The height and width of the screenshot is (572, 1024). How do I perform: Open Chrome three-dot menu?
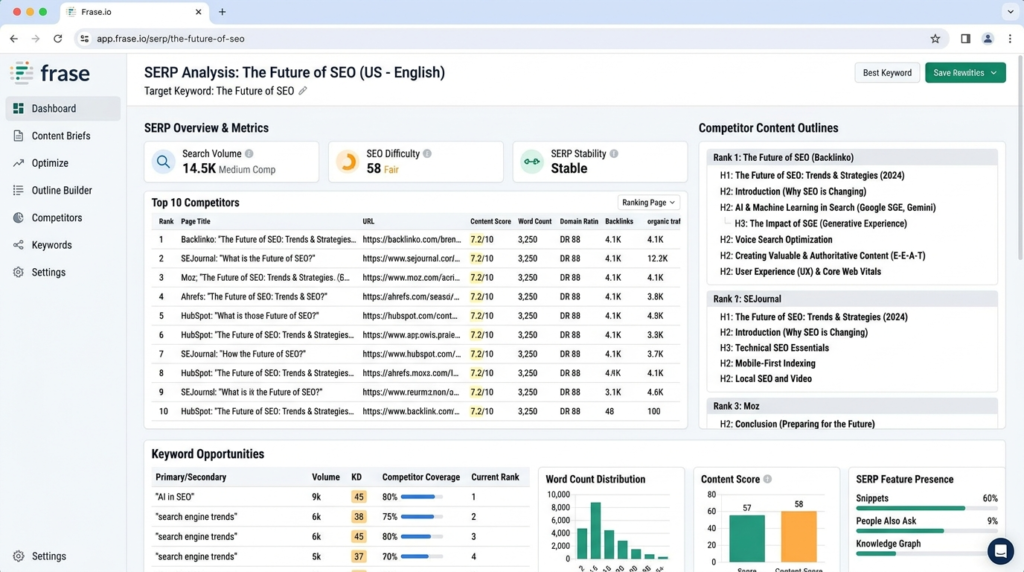(x=1010, y=39)
